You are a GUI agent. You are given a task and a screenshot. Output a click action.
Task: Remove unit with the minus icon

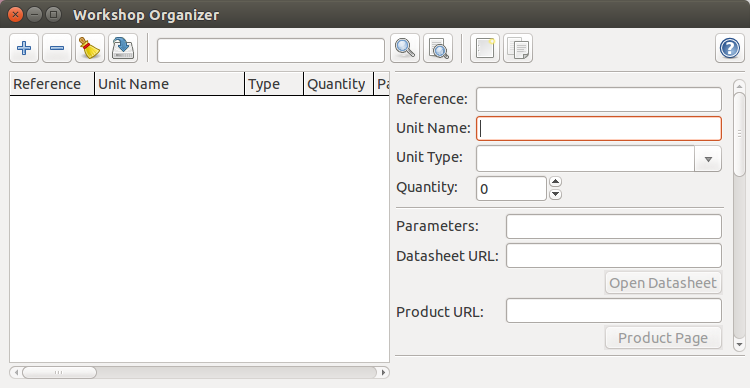pos(57,48)
